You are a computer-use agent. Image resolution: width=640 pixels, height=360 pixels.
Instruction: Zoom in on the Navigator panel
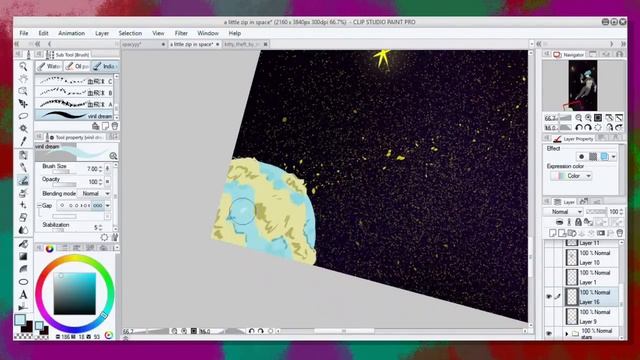[588, 118]
